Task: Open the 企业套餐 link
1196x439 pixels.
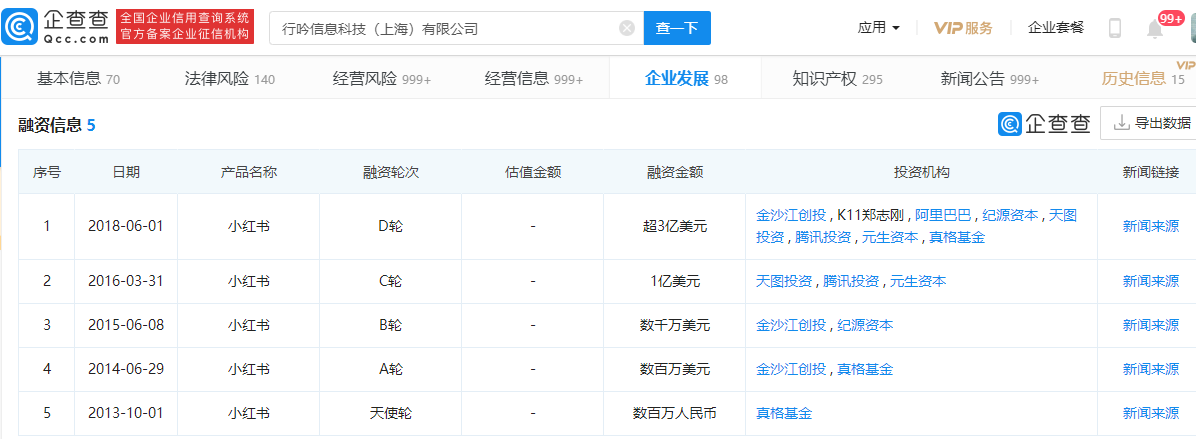Action: pyautogui.click(x=1056, y=28)
